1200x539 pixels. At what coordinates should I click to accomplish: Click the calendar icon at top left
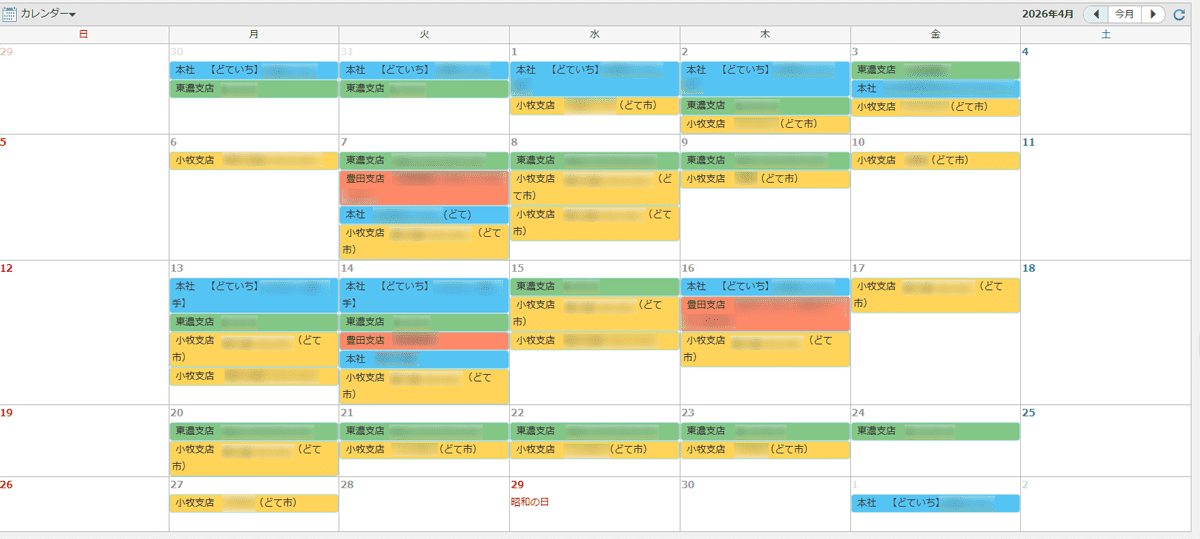9,14
